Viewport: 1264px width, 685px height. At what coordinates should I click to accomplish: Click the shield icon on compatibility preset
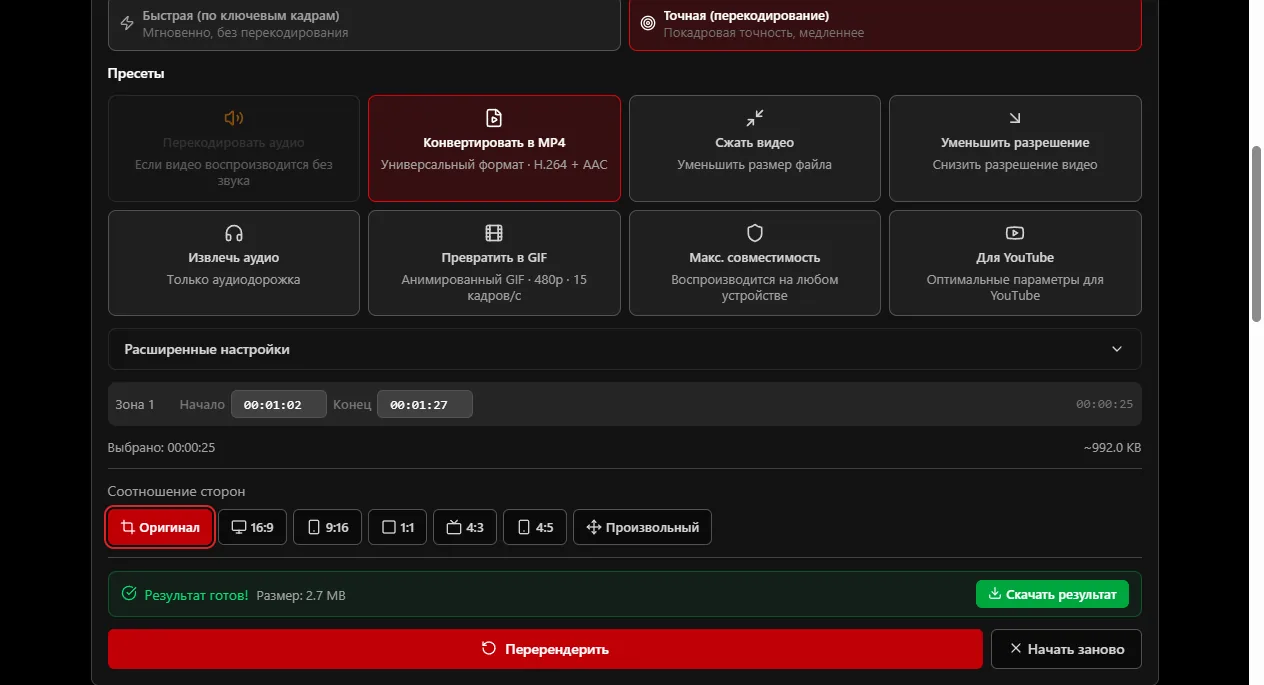[755, 233]
